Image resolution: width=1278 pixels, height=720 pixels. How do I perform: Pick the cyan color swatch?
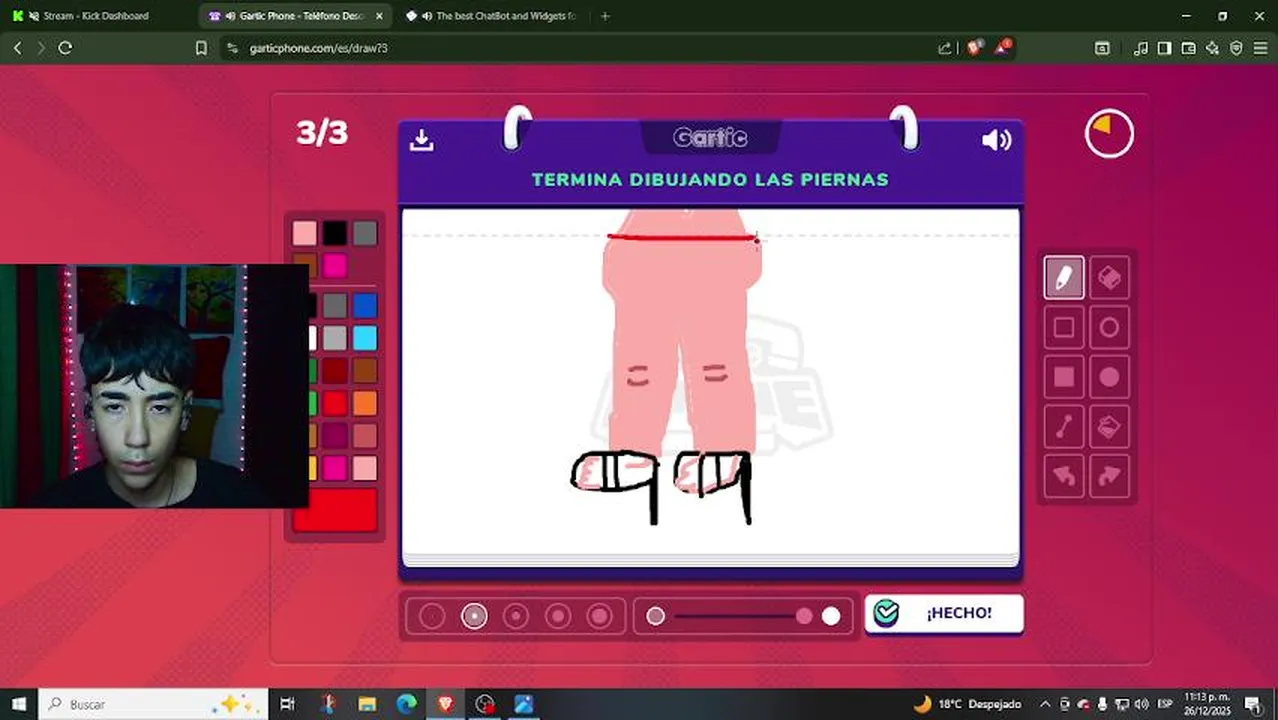pyautogui.click(x=365, y=337)
